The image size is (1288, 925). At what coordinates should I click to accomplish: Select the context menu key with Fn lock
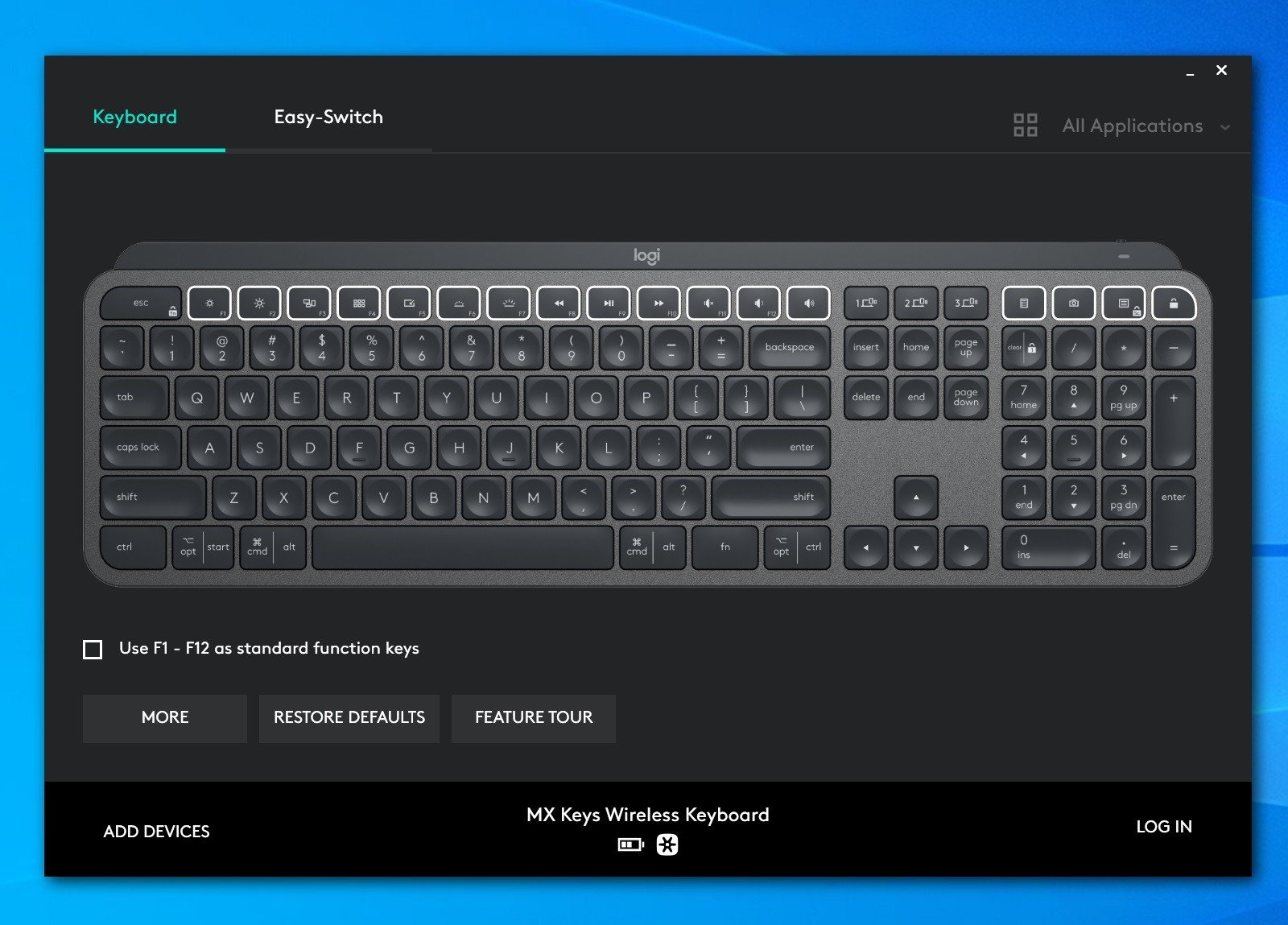(x=1124, y=304)
